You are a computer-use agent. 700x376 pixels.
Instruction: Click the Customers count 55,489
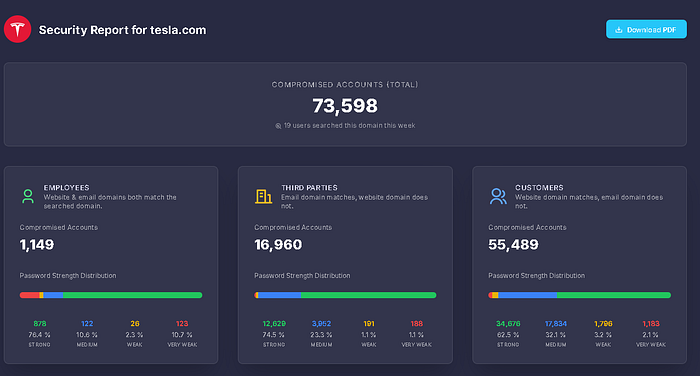513,245
